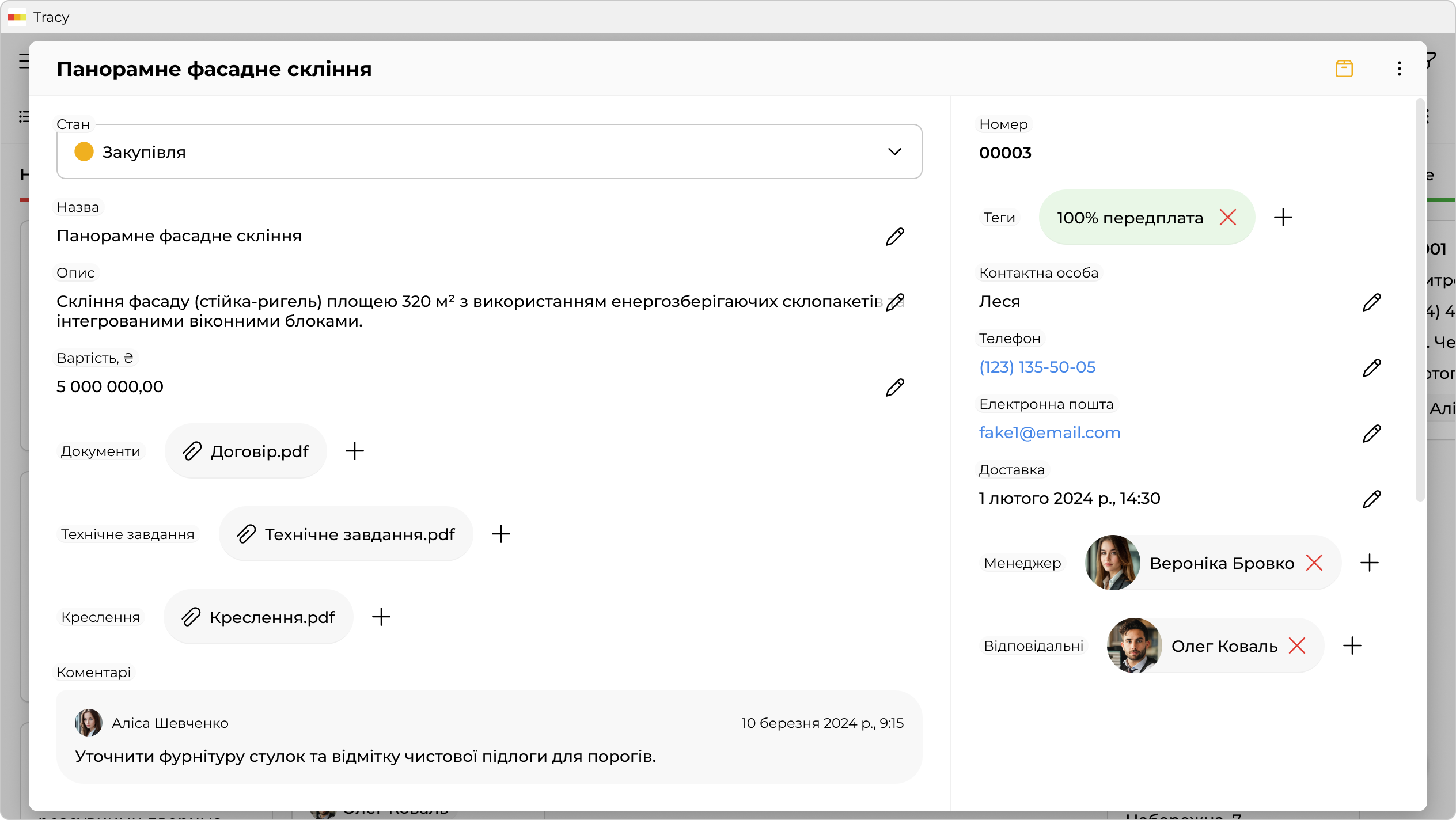Remove the 100% передплата tag
Viewport: 1456px width, 820px height.
pyautogui.click(x=1228, y=218)
